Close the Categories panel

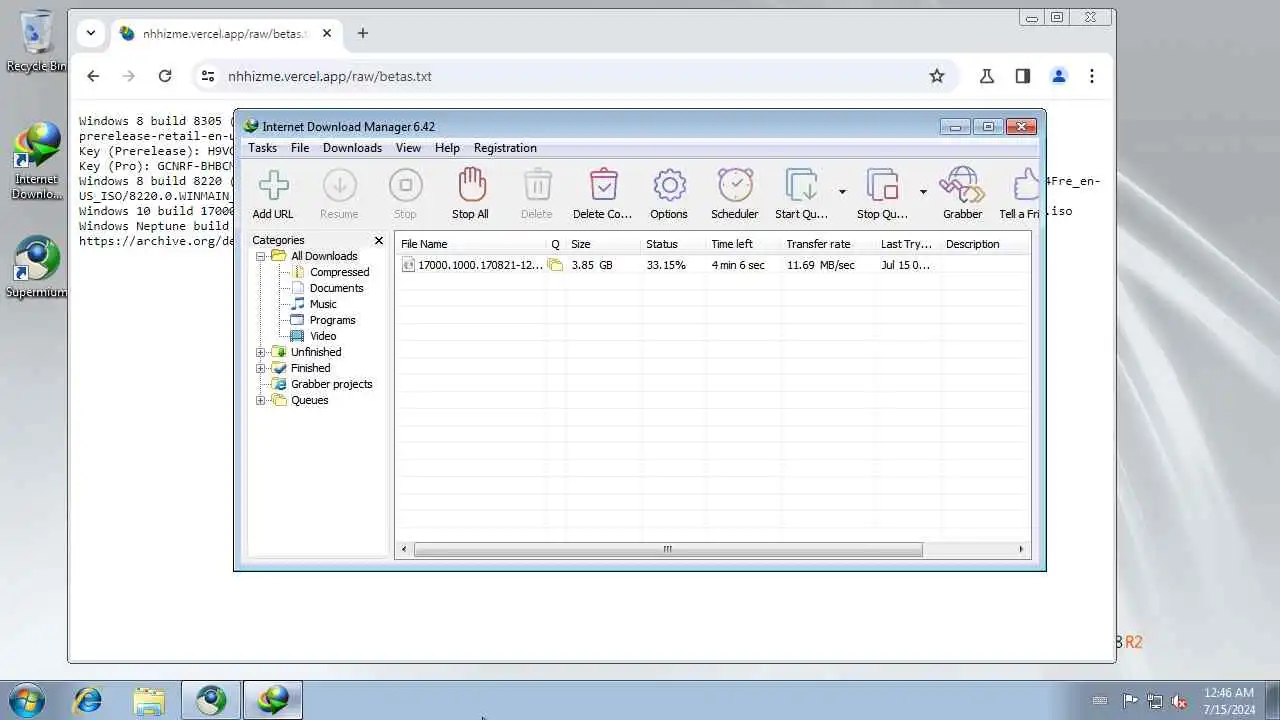coord(379,240)
